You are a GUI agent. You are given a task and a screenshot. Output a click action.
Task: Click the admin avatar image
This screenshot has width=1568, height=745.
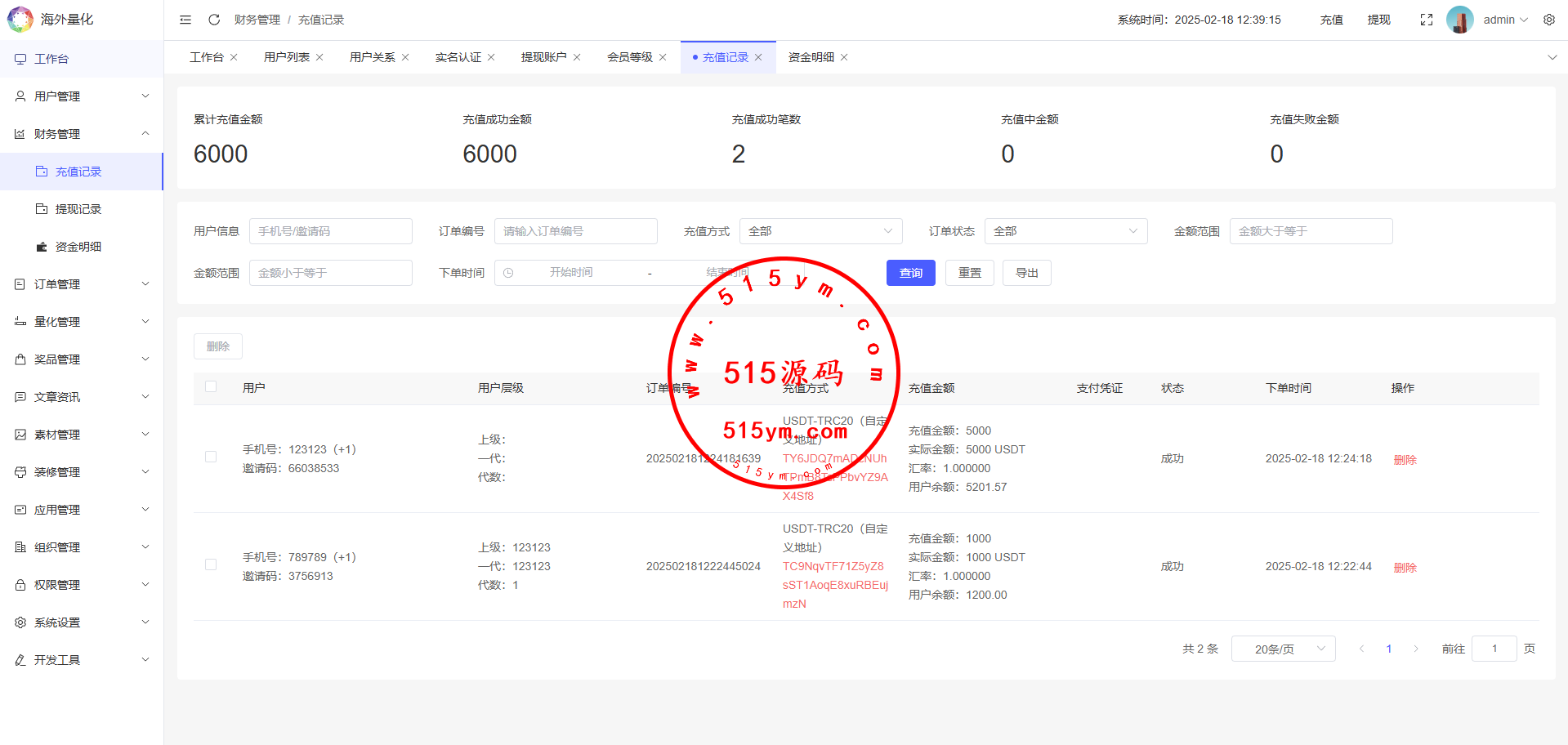pos(1459,20)
